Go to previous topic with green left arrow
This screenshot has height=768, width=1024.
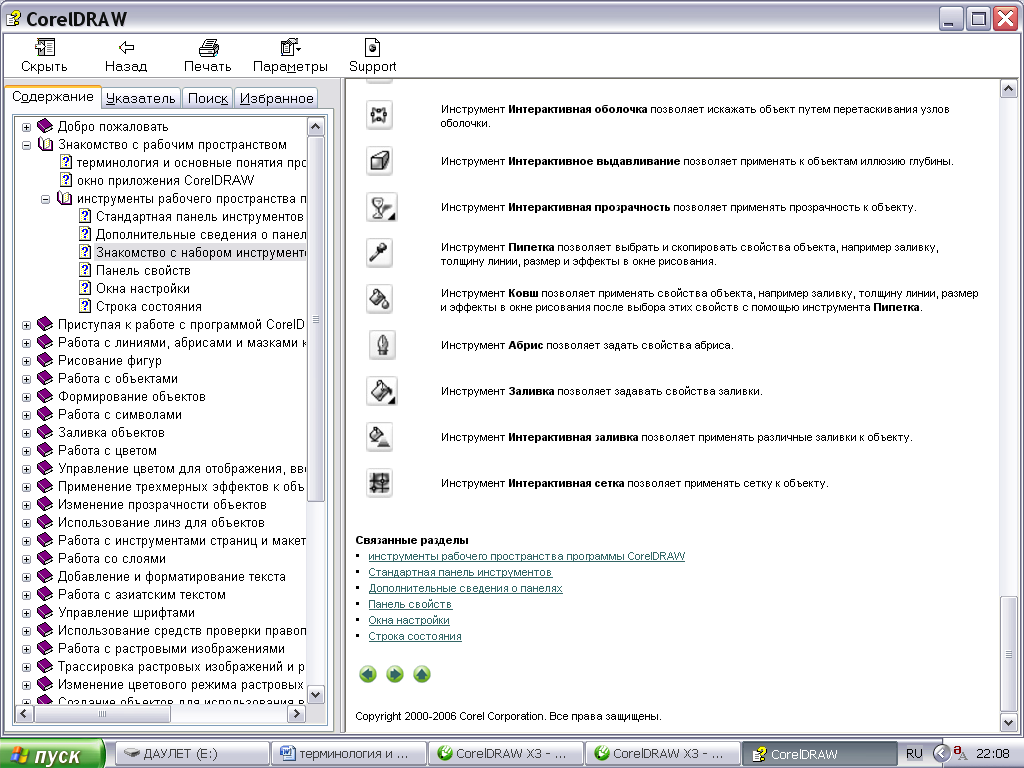point(368,674)
